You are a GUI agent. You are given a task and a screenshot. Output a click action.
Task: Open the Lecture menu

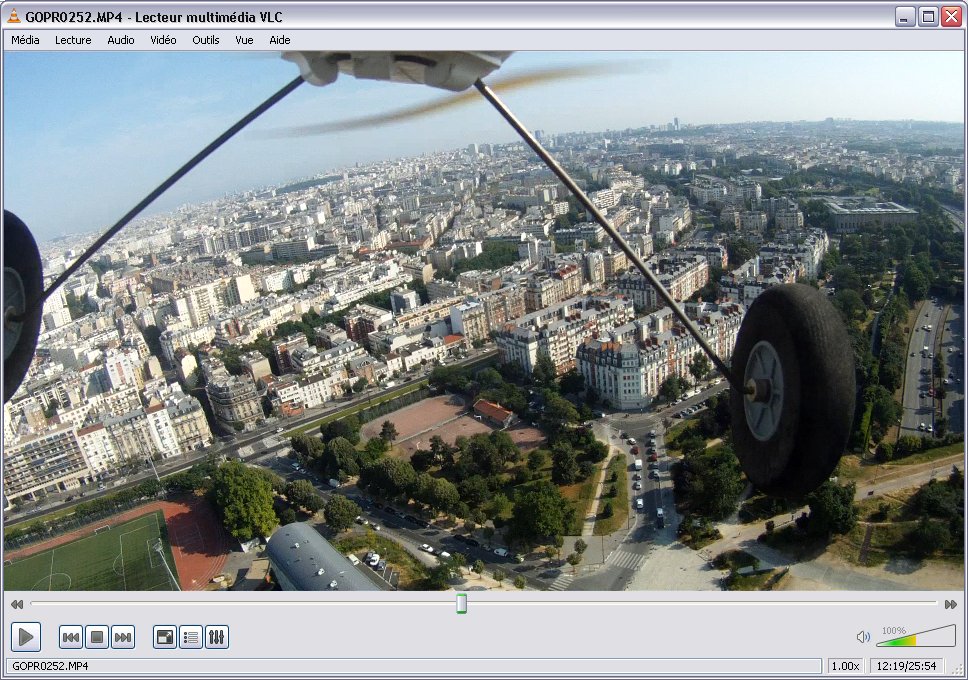(73, 40)
